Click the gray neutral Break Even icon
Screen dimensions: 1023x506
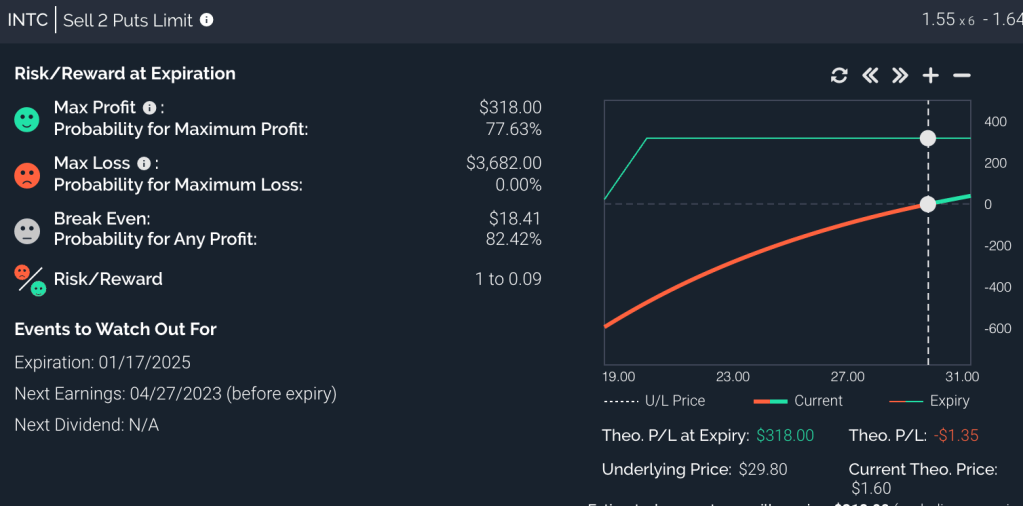(27, 229)
